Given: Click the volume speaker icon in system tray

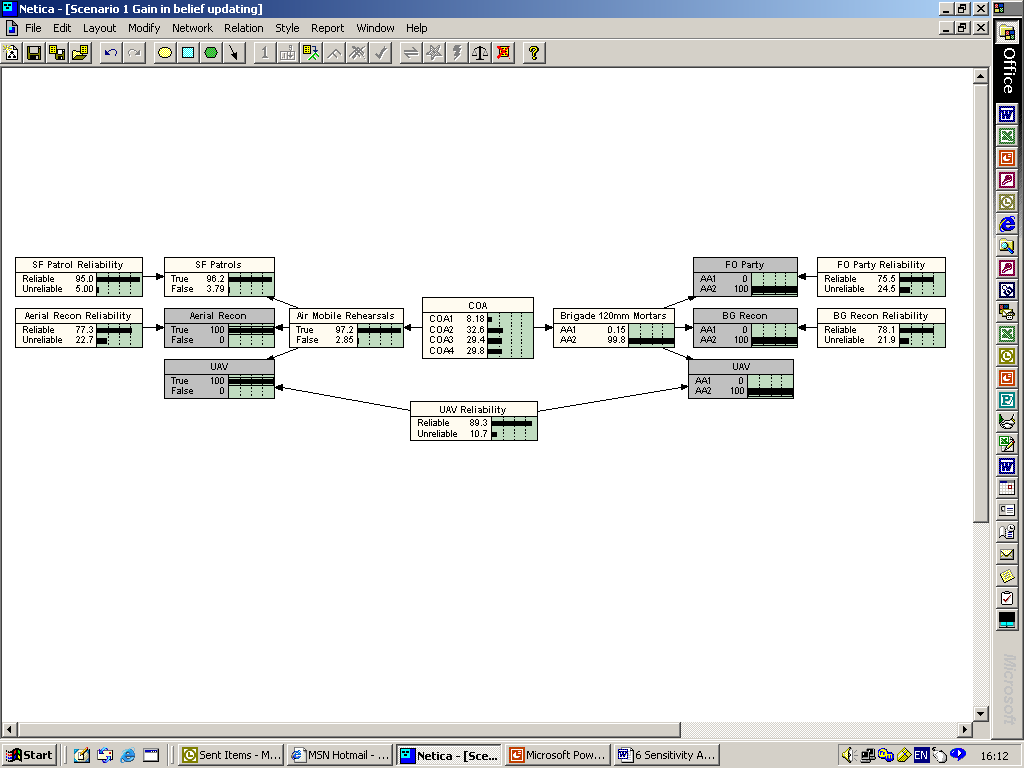Looking at the screenshot, I should [x=848, y=755].
